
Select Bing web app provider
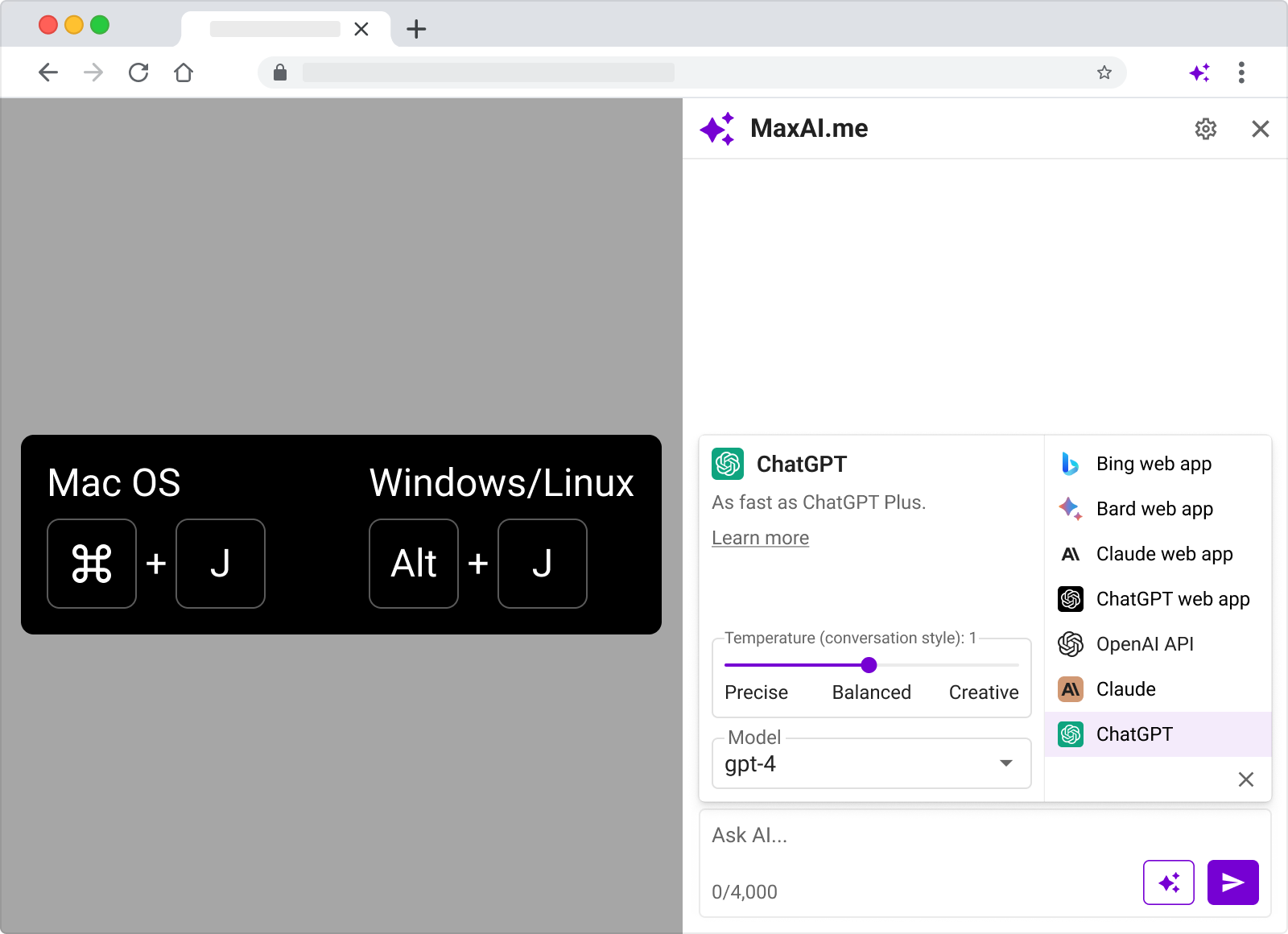(1158, 464)
